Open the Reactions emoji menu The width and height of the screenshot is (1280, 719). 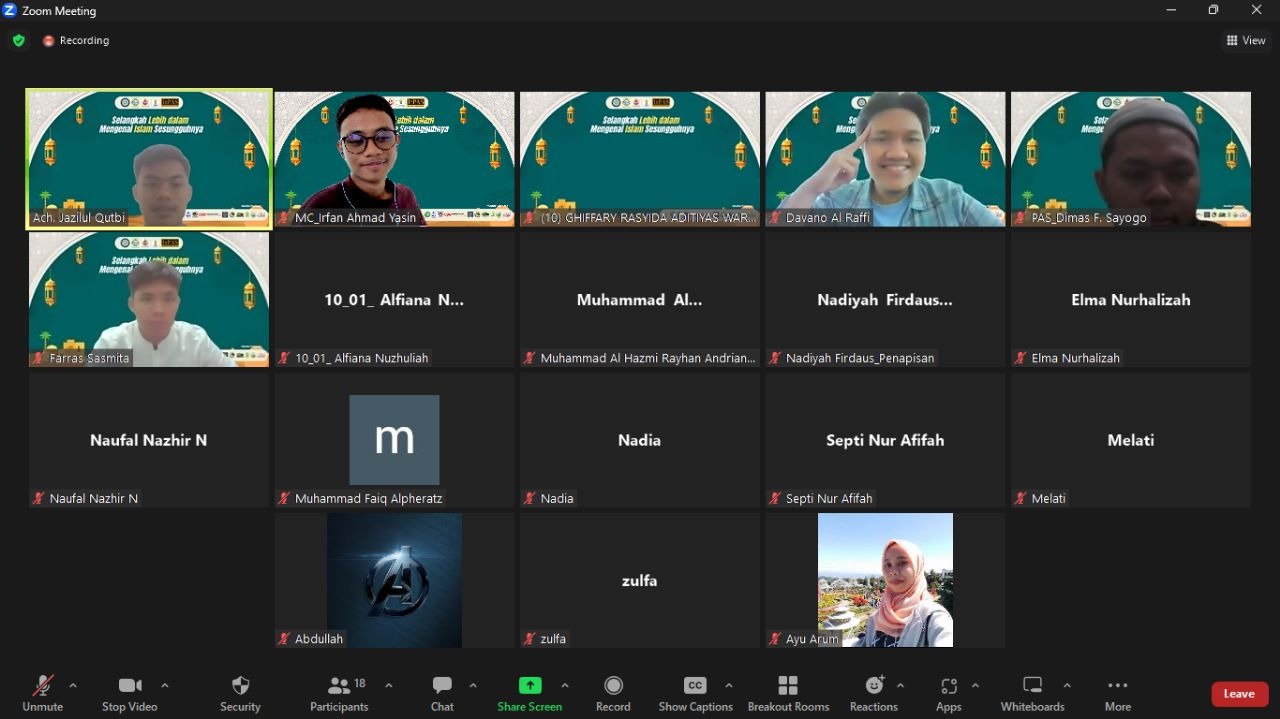874,693
